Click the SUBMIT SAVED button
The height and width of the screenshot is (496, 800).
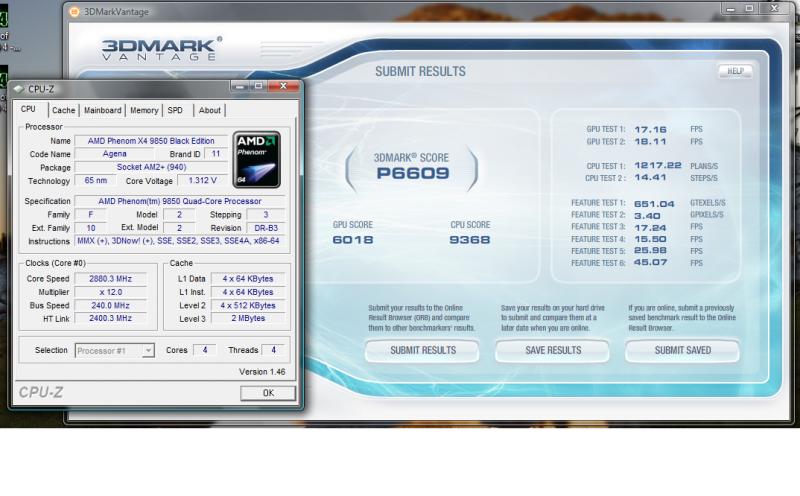coord(683,351)
